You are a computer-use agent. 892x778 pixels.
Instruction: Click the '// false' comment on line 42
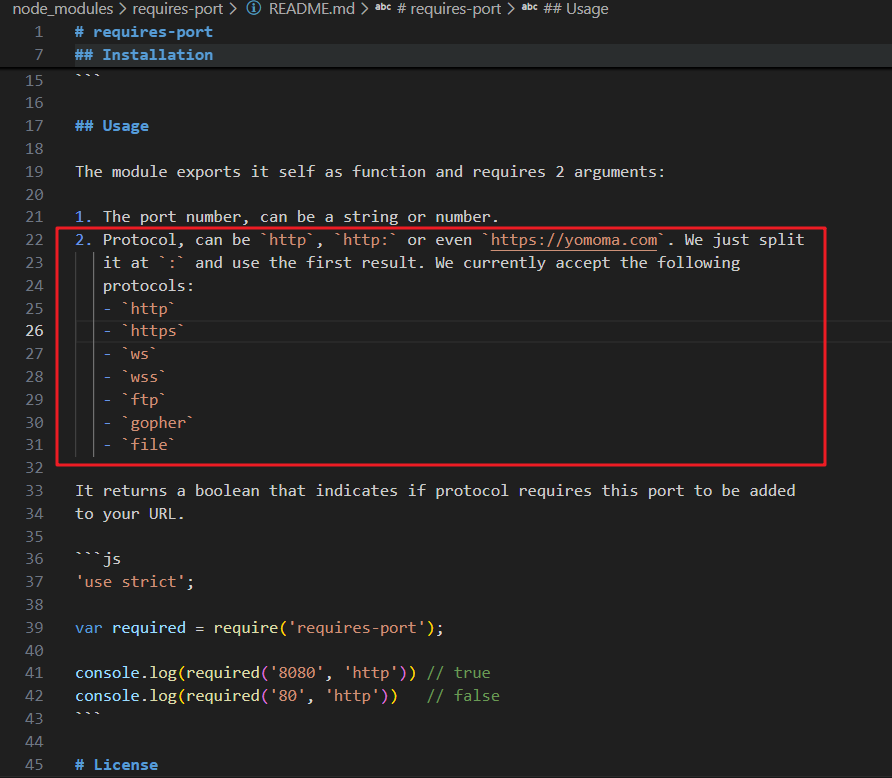pyautogui.click(x=463, y=696)
